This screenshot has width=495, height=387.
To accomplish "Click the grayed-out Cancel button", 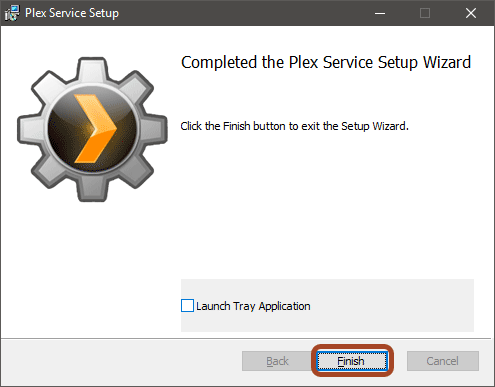I will (x=443, y=361).
